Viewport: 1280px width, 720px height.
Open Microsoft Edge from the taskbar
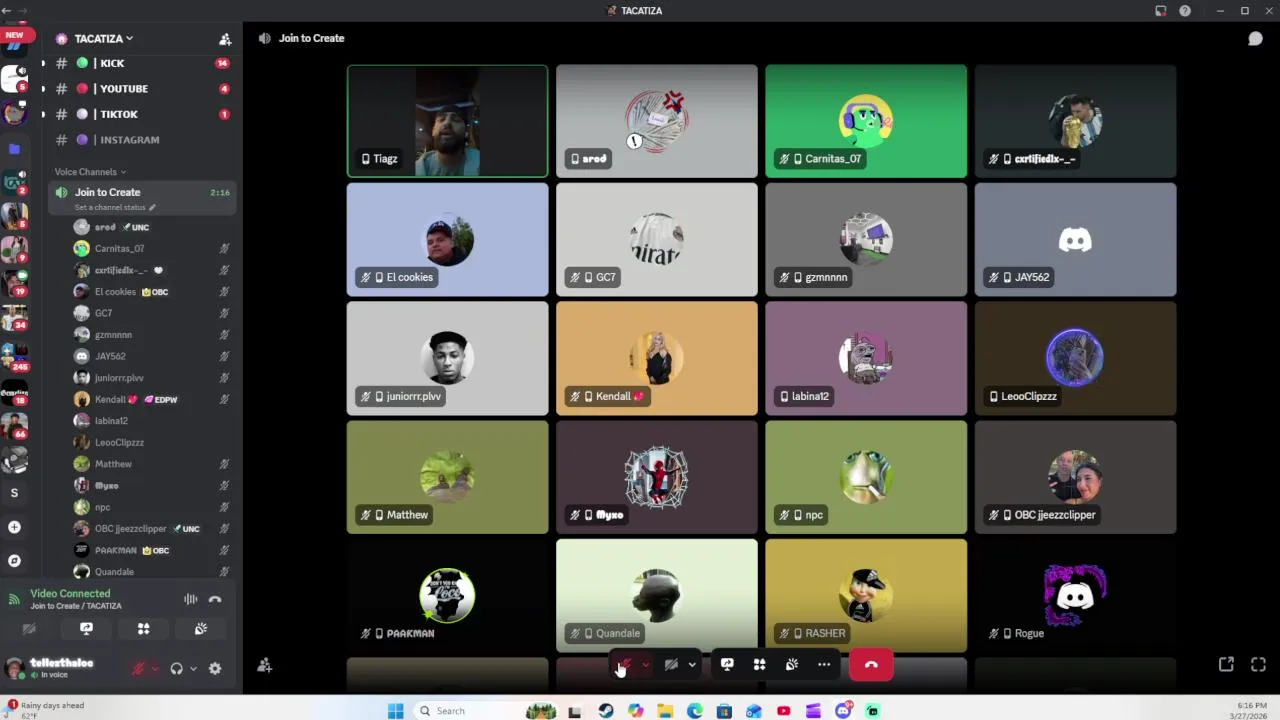[x=695, y=711]
